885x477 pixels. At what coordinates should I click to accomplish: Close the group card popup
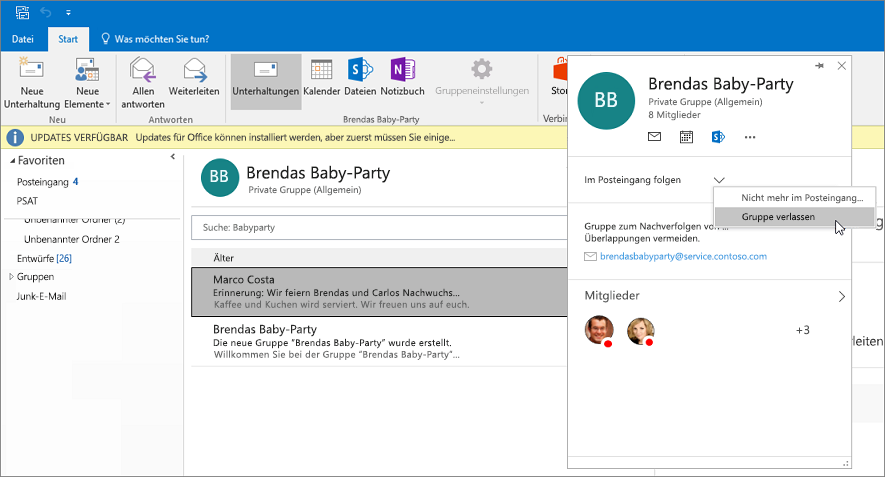tap(842, 66)
